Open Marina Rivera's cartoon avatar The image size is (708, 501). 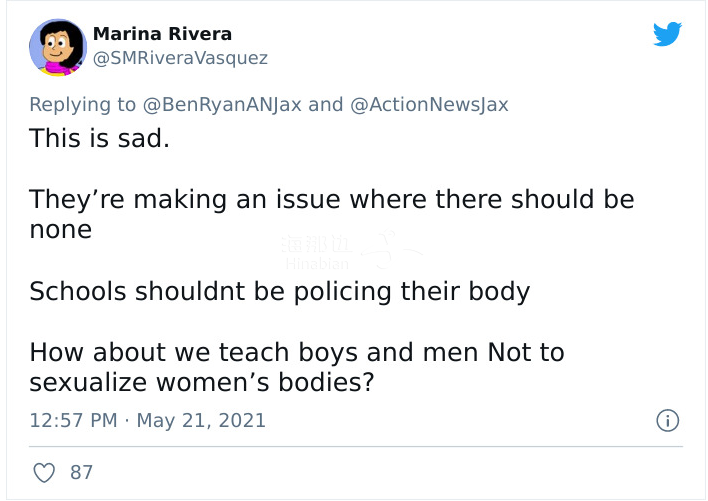(58, 47)
